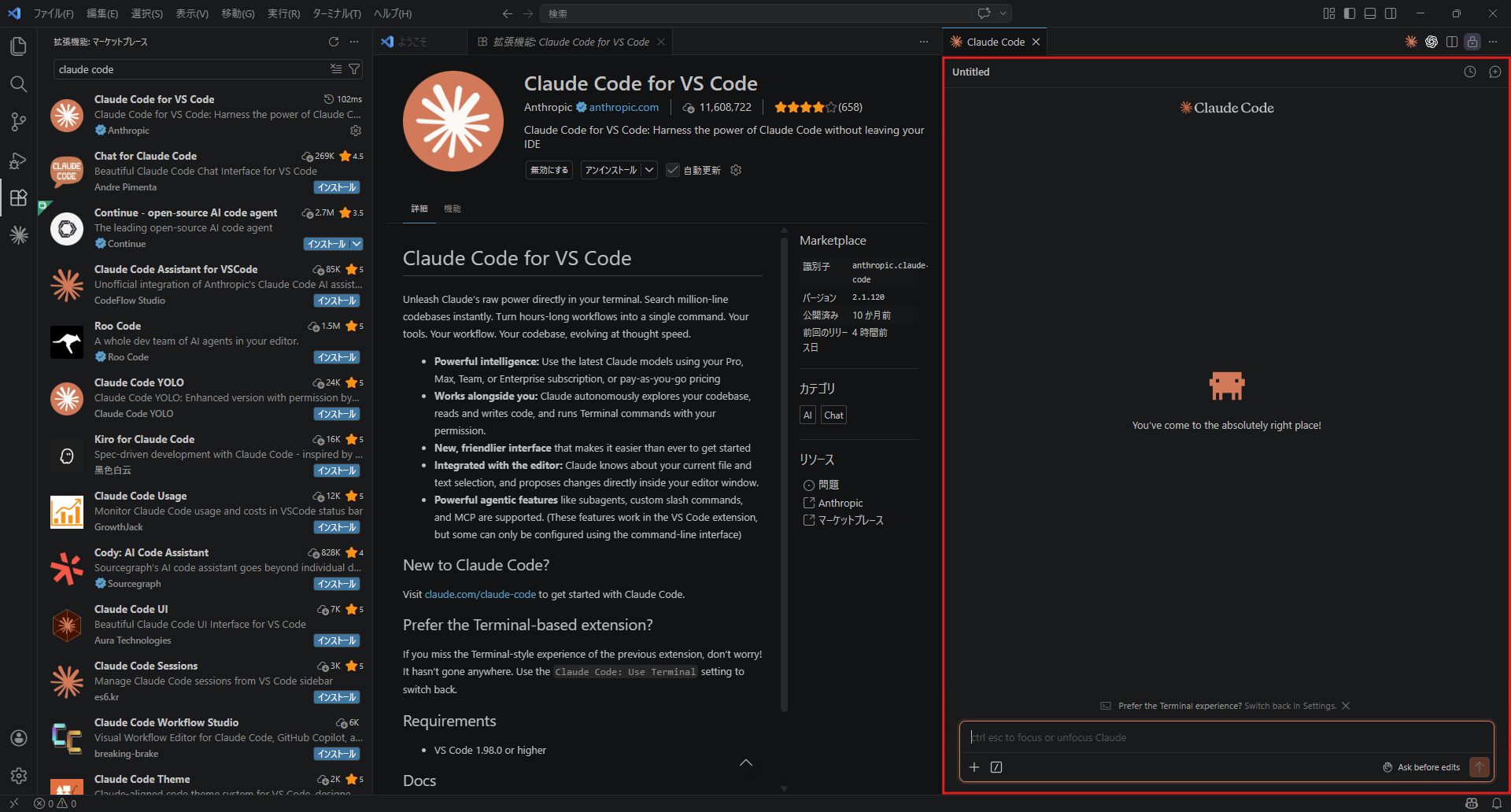Open the Explorer view in activity bar

click(18, 46)
